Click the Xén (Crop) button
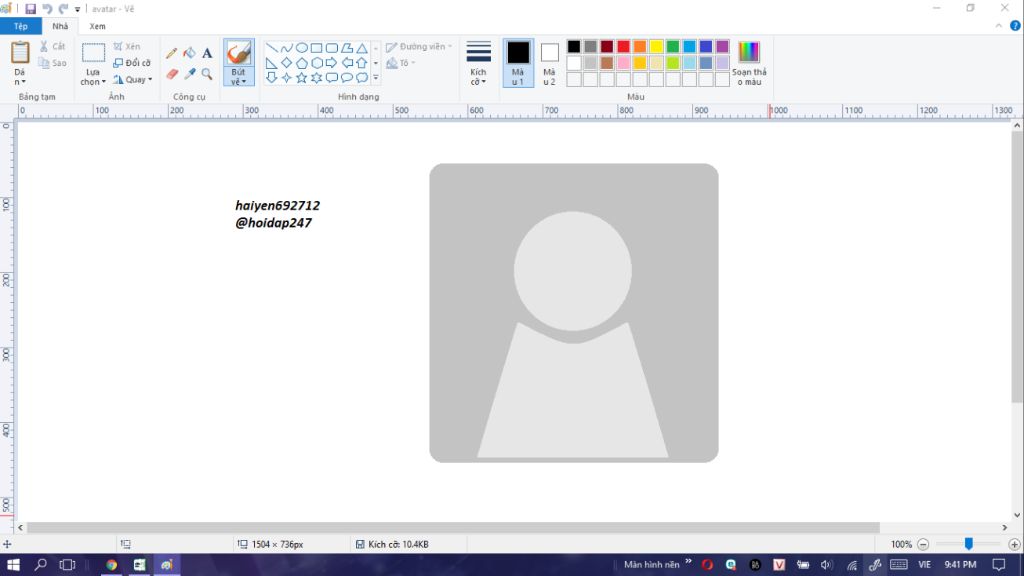Screen dimensions: 1024x576 click(127, 46)
